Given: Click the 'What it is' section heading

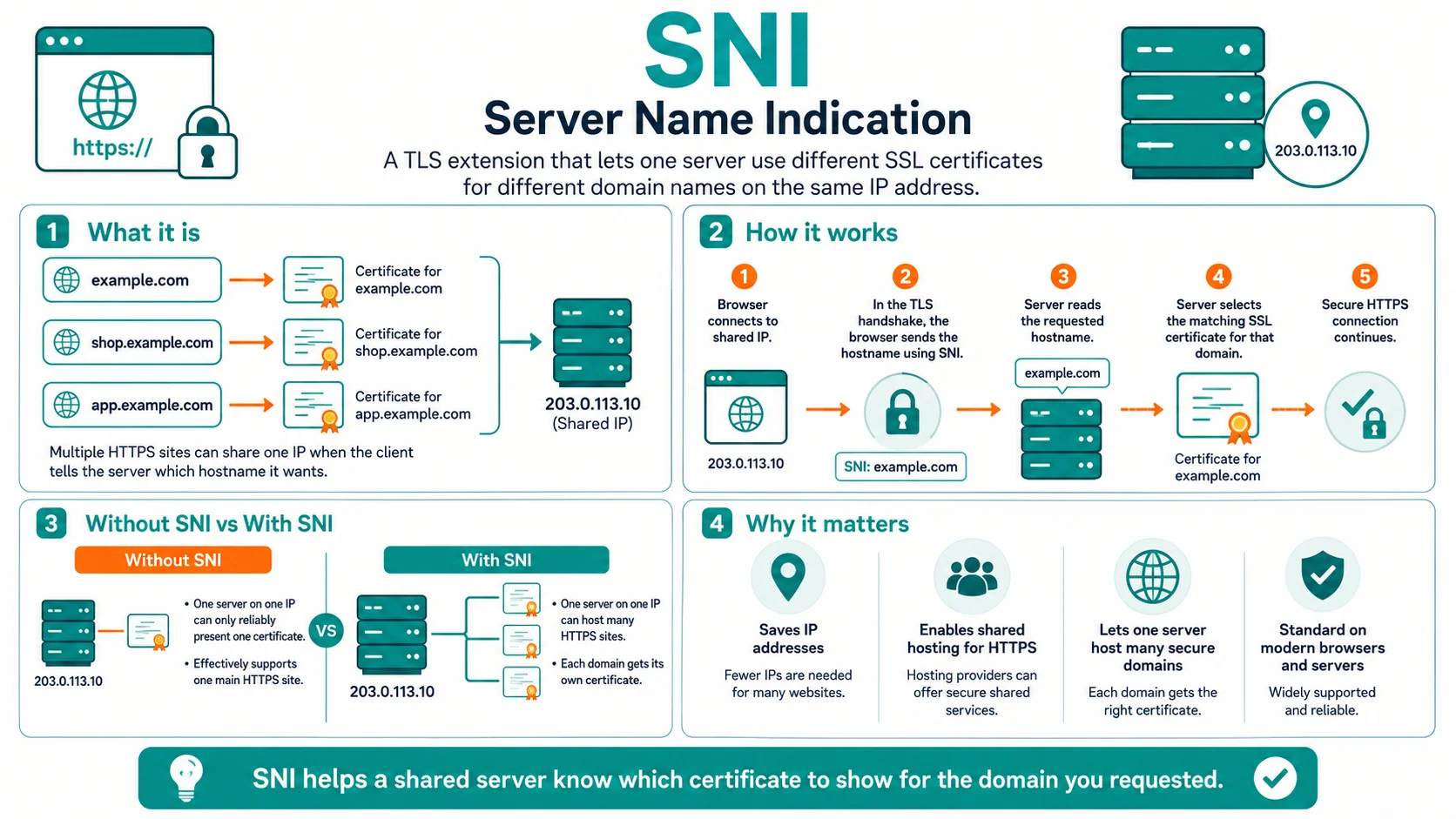Looking at the screenshot, I should 144,232.
